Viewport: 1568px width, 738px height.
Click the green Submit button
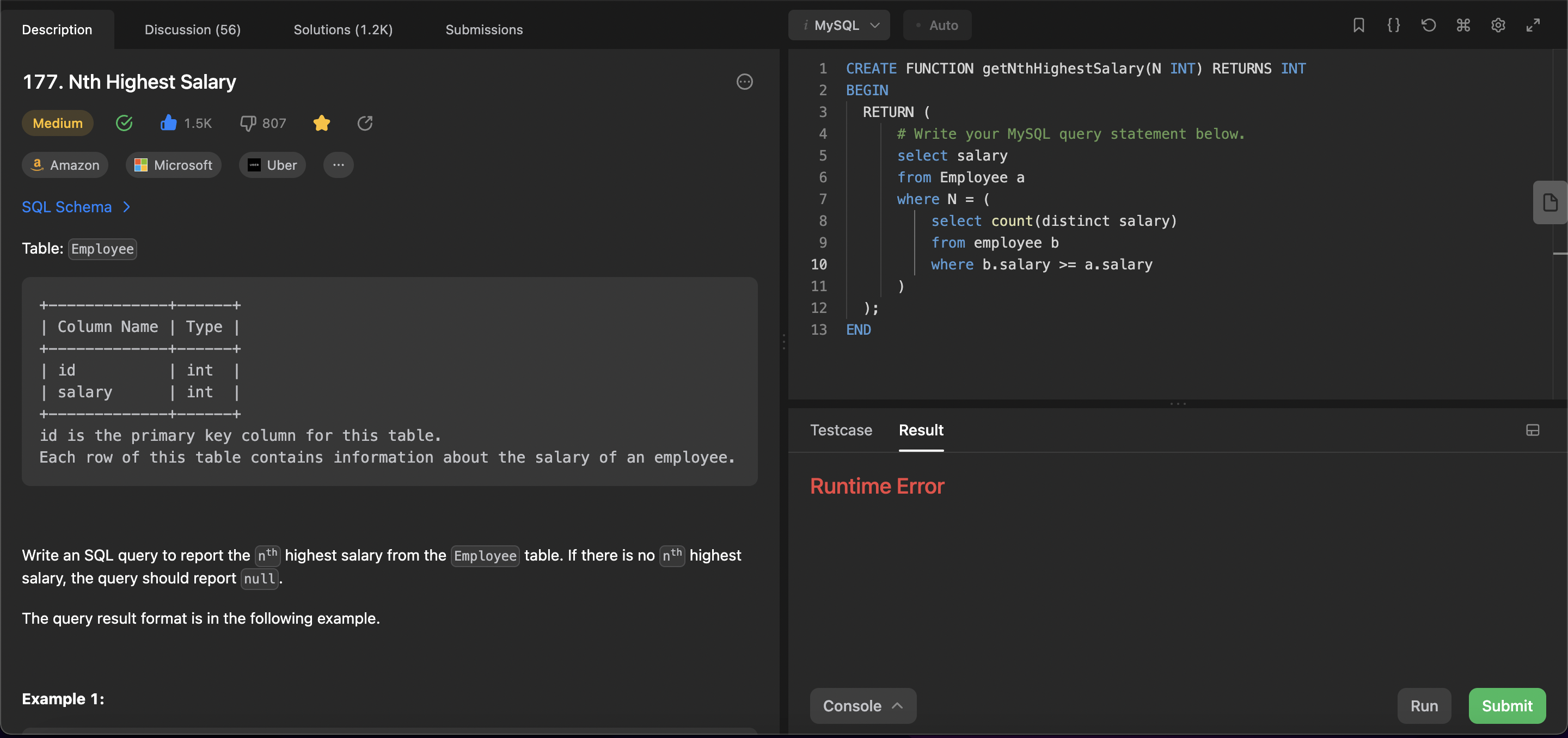coord(1506,706)
